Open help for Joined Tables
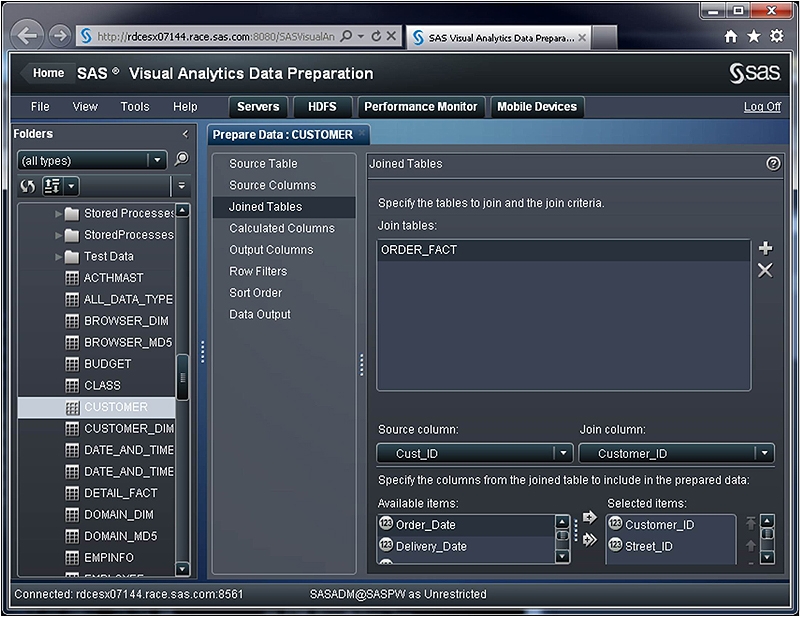The image size is (800, 617). [x=773, y=164]
